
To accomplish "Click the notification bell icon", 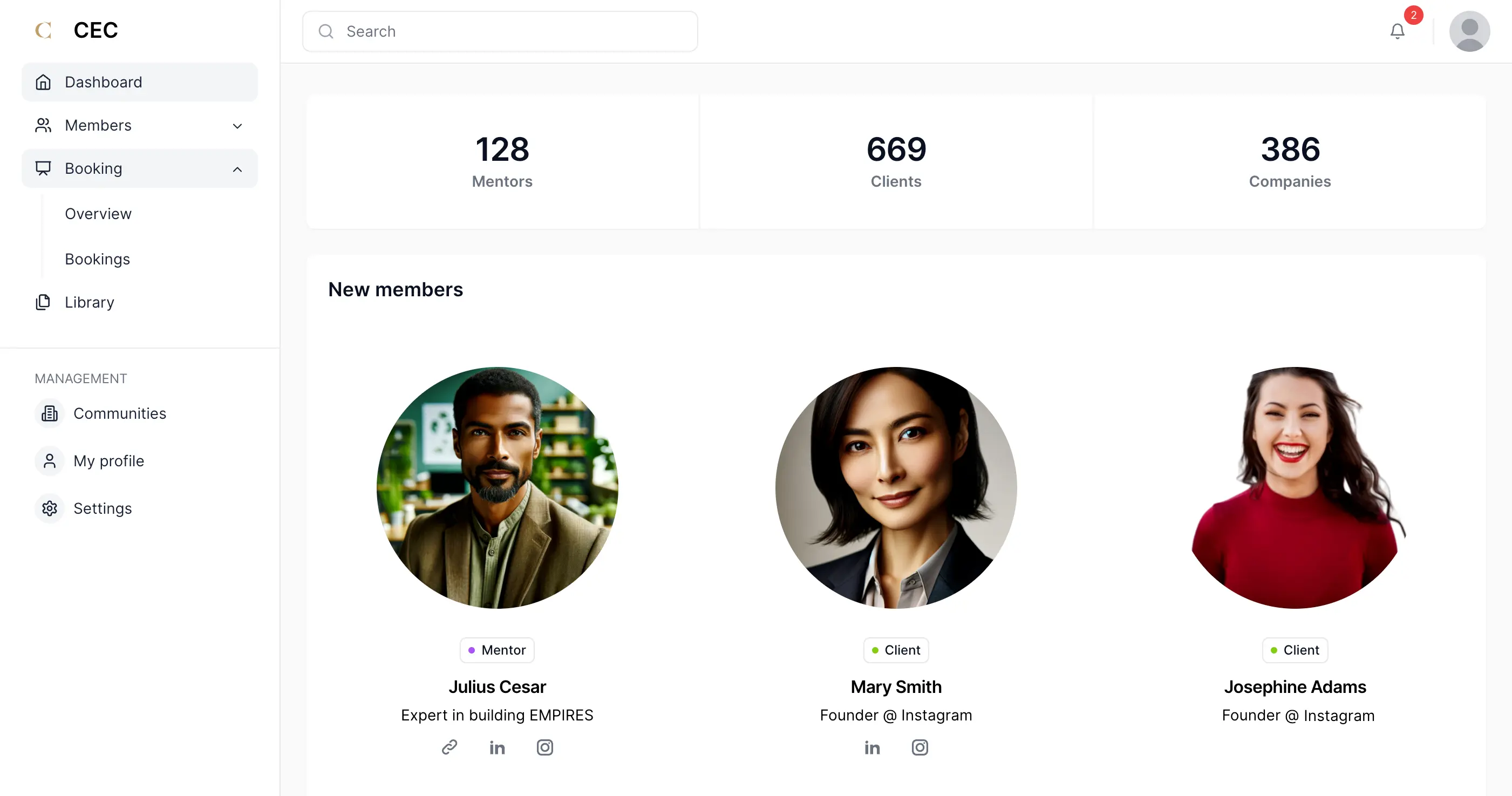I will (1397, 31).
